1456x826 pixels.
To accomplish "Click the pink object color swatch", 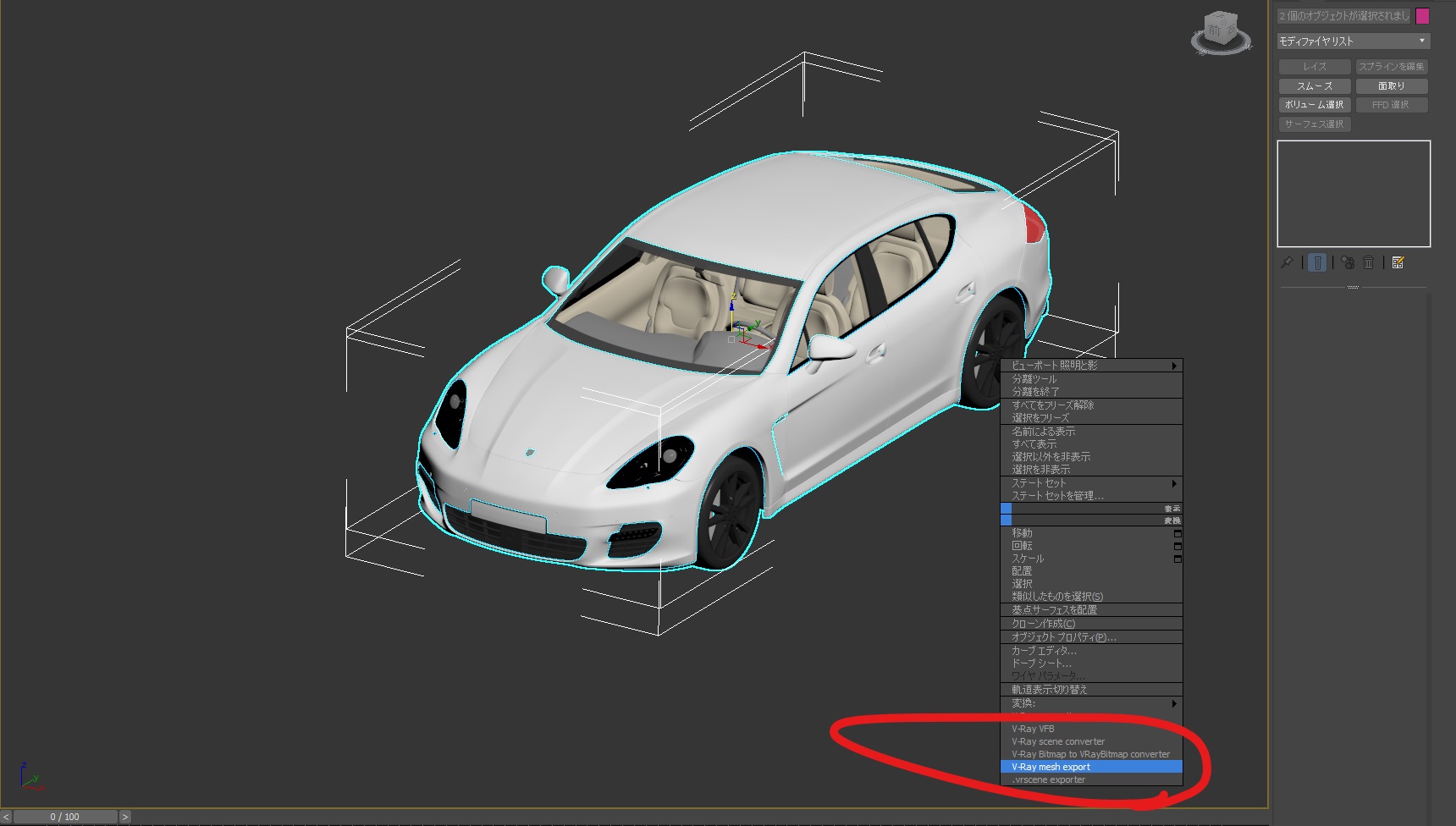I will click(1422, 16).
